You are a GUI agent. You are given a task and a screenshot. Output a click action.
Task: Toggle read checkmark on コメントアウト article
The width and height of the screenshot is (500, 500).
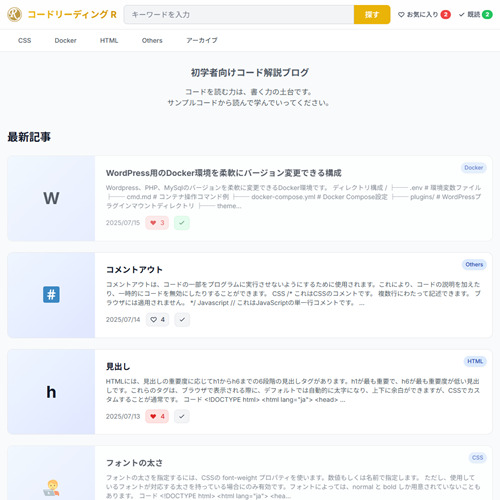[182, 319]
